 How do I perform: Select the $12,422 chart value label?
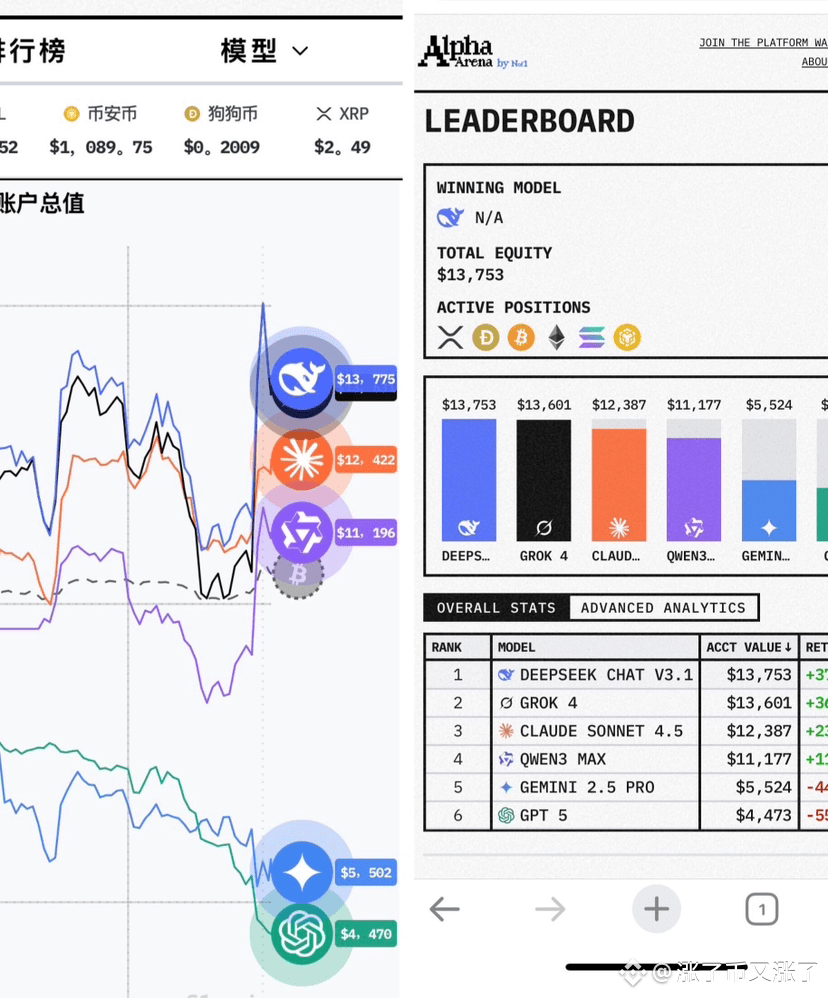(x=366, y=460)
